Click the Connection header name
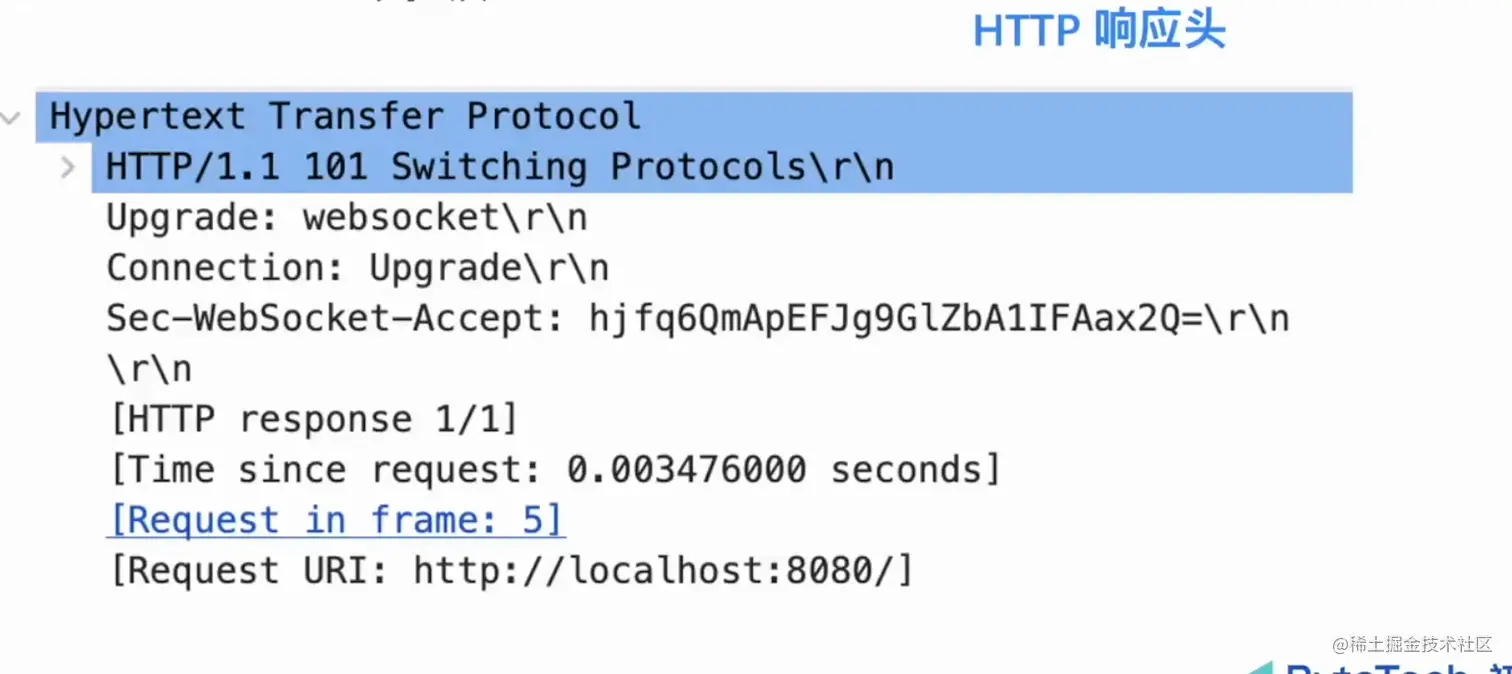1512x674 pixels. click(x=224, y=268)
